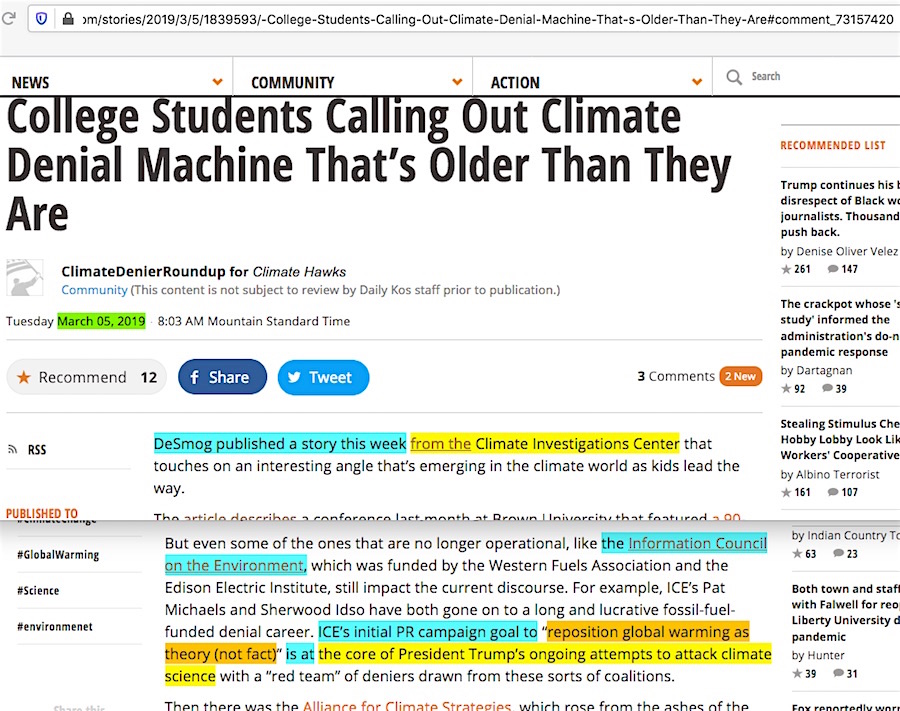Click the ClimateDenierRoundup author avatar
The image size is (900, 711).
tap(25, 277)
